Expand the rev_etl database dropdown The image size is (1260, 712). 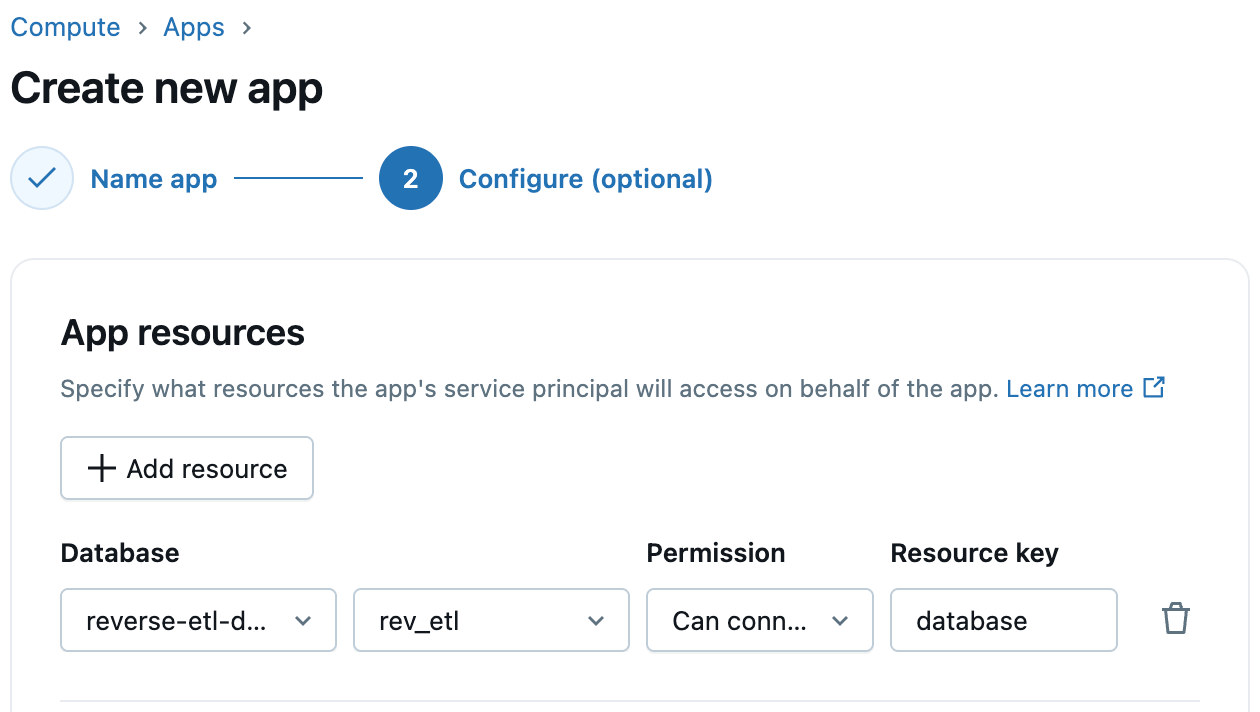[x=491, y=621]
